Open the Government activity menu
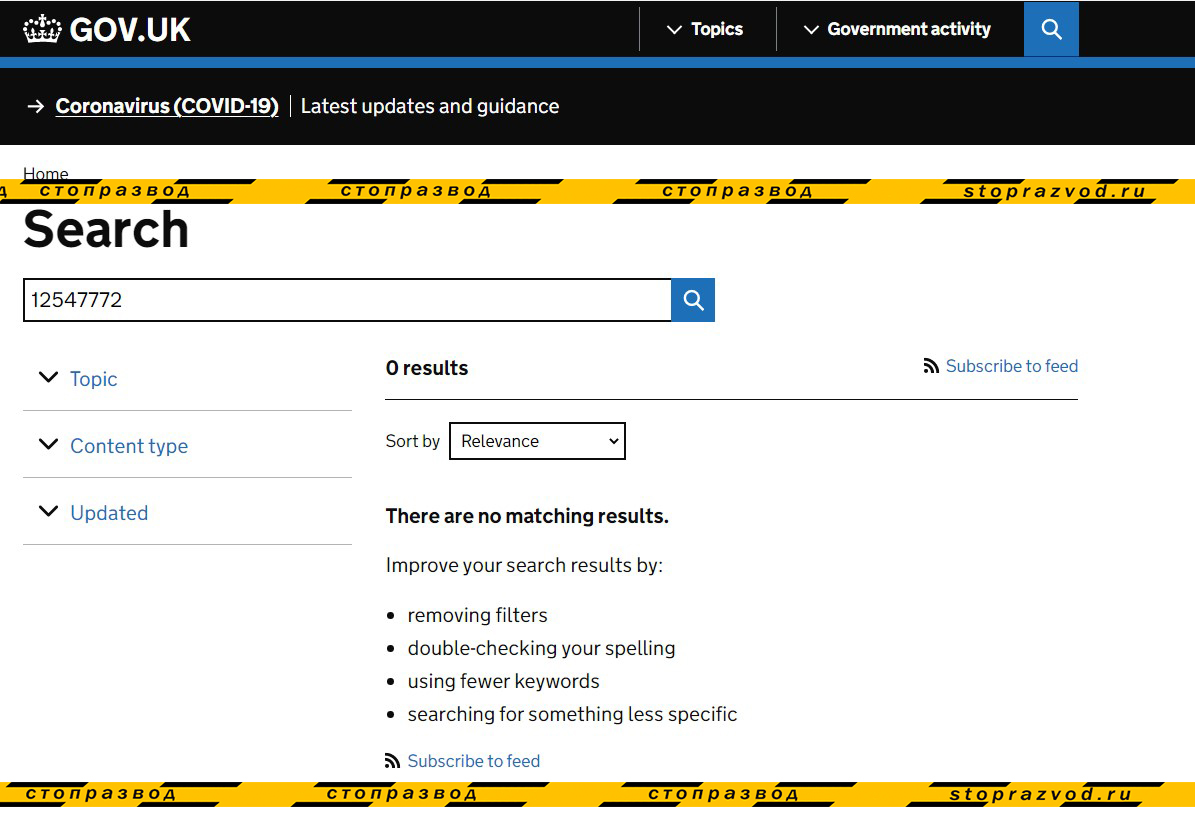 pyautogui.click(x=908, y=29)
